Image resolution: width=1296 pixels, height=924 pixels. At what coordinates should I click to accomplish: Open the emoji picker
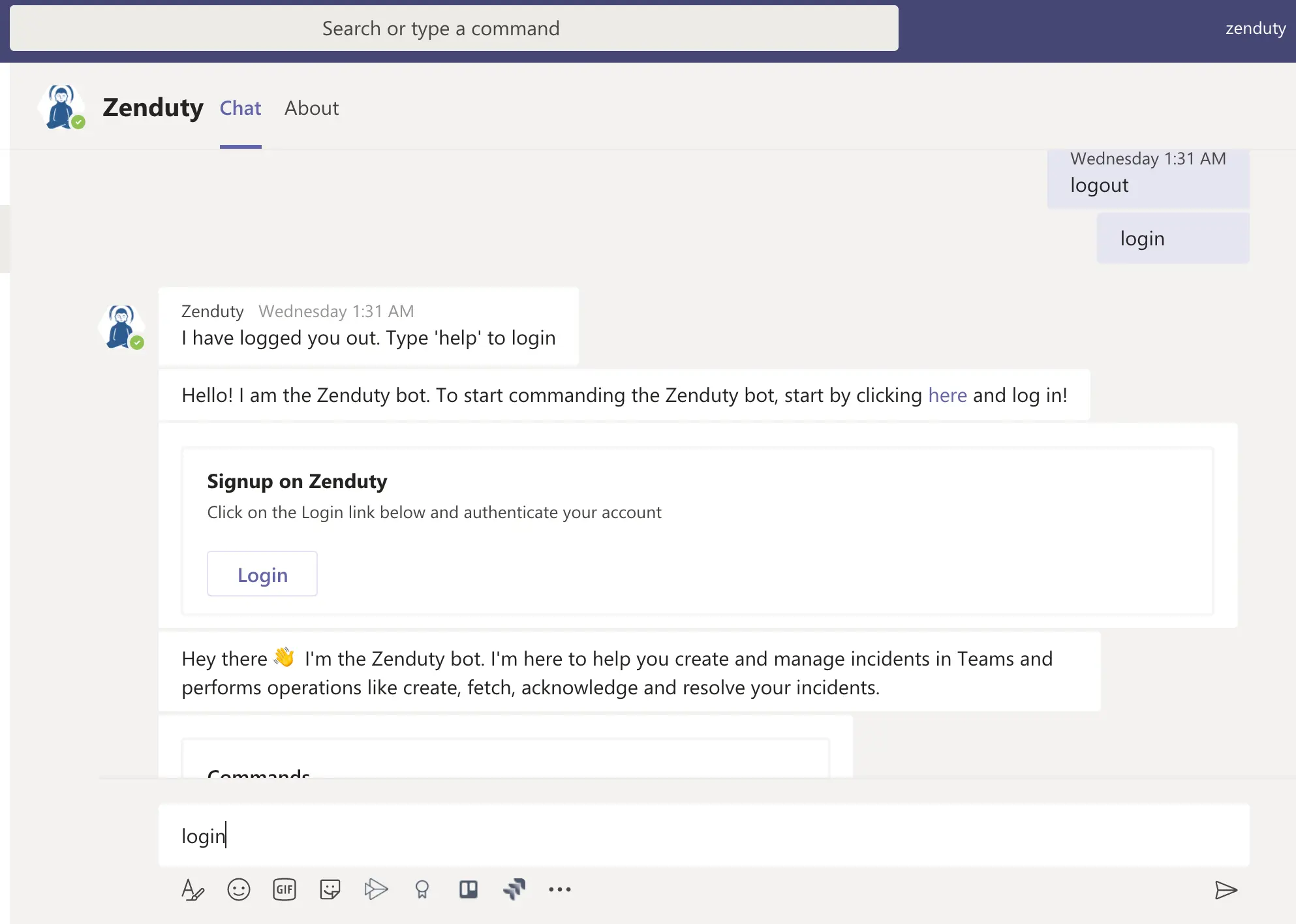[238, 889]
